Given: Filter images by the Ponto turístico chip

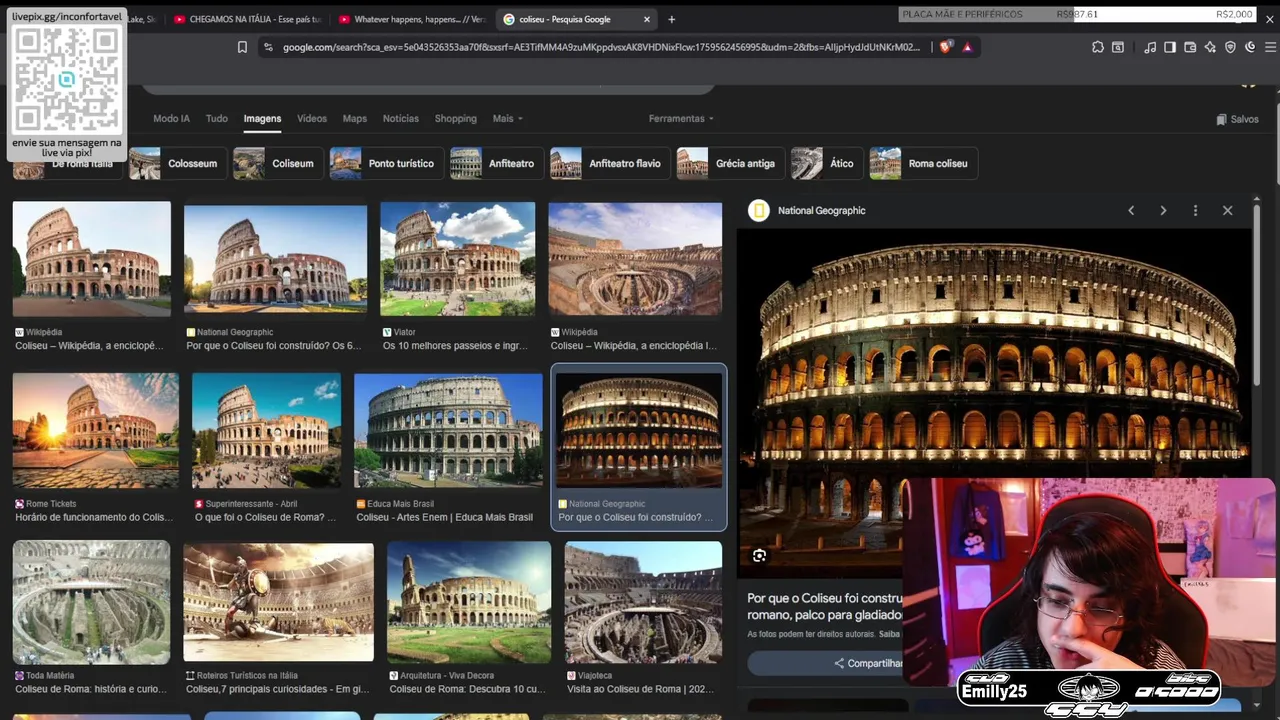Looking at the screenshot, I should (x=385, y=163).
